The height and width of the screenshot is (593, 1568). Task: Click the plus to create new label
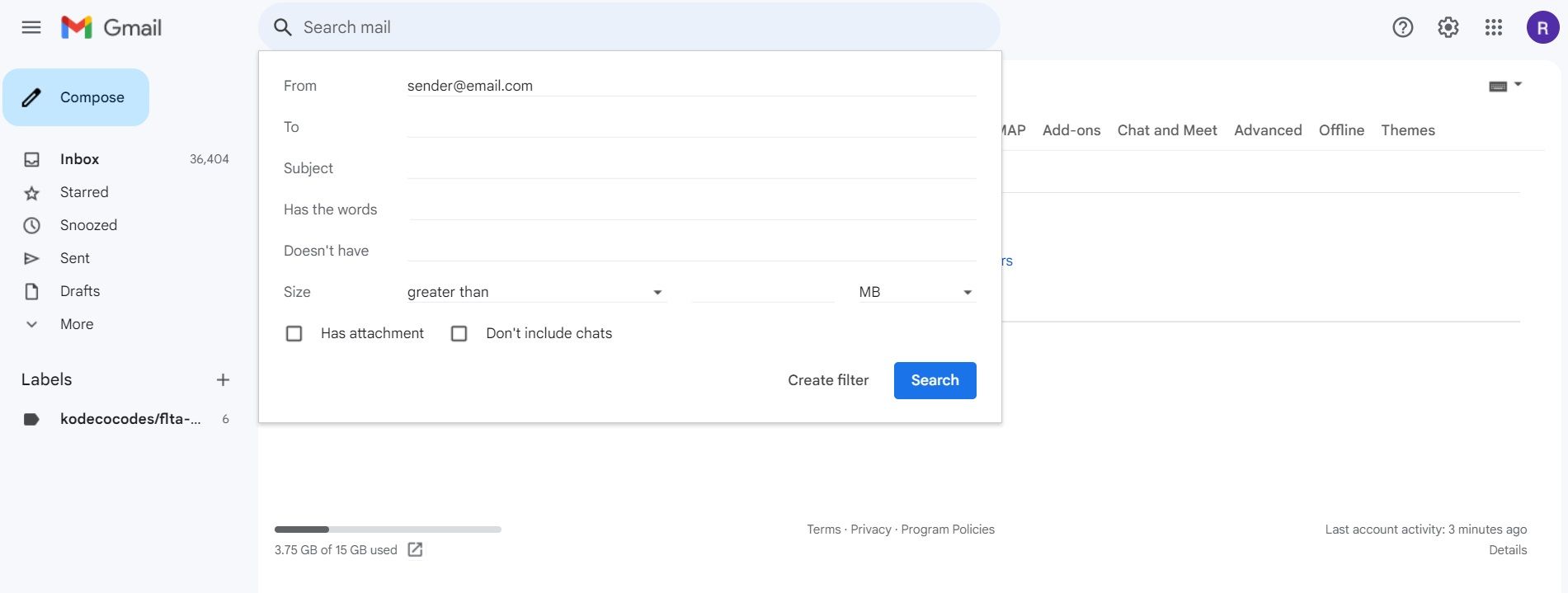click(223, 379)
